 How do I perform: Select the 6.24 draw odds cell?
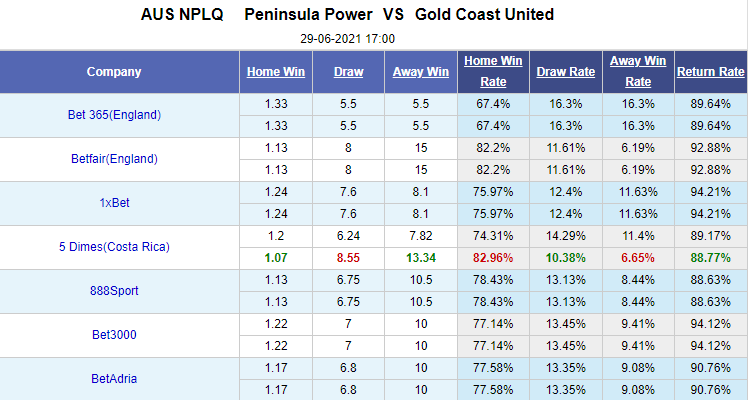348,236
